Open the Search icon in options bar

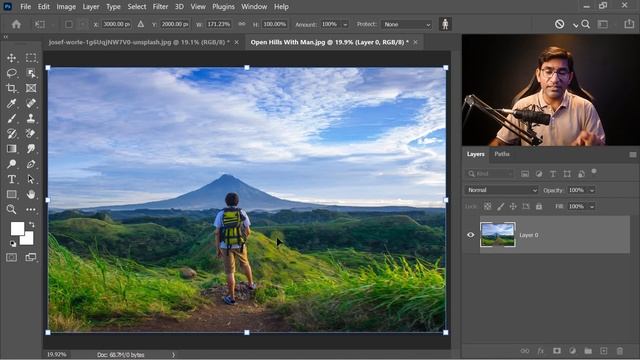pos(585,24)
